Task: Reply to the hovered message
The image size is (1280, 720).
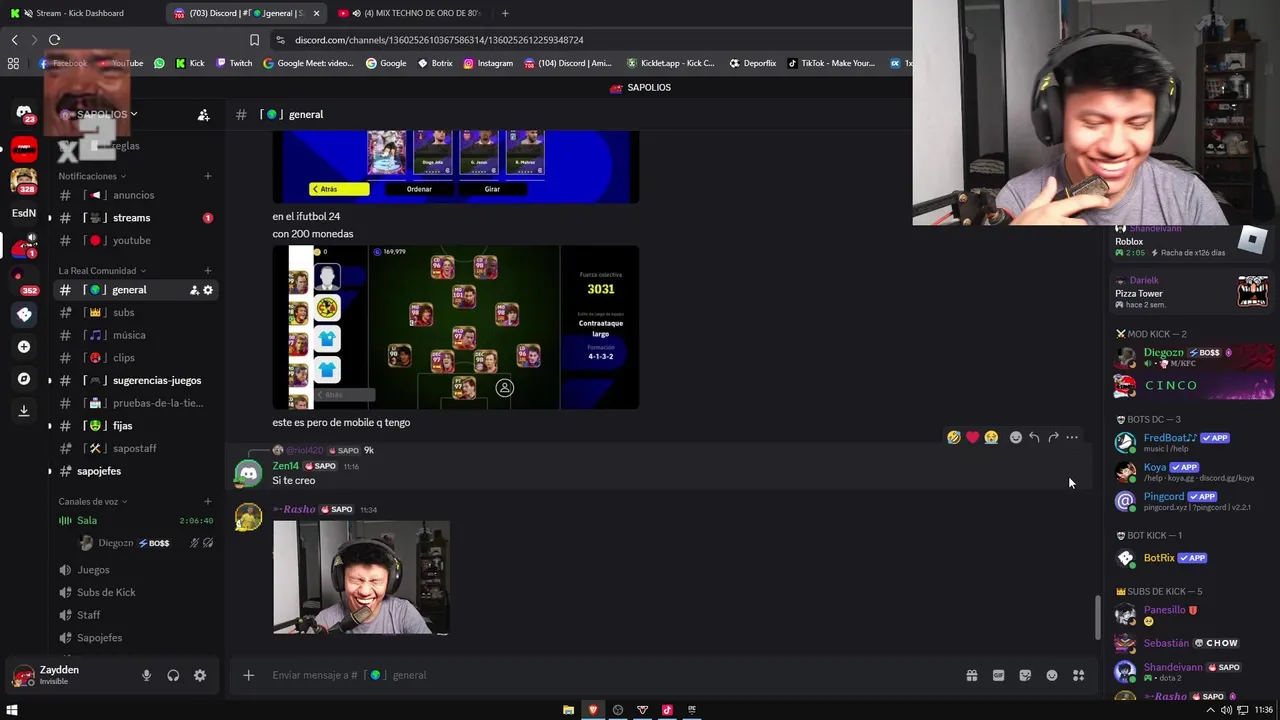Action: [x=1034, y=437]
